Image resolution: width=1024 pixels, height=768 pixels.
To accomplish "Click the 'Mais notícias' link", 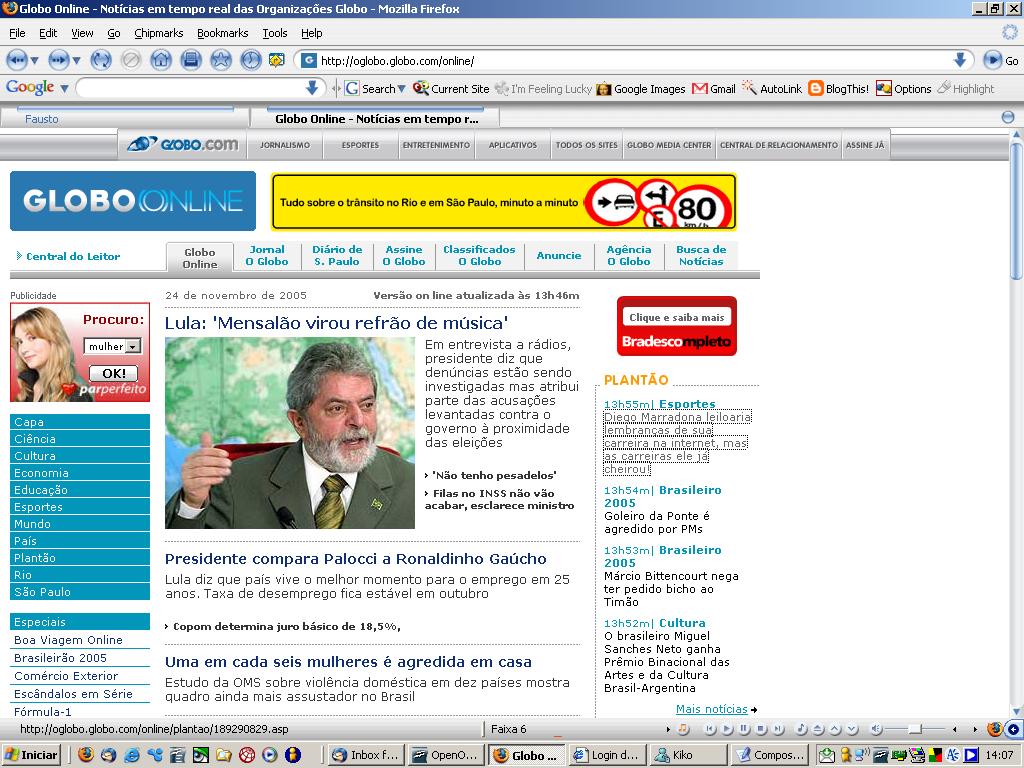I will tap(711, 709).
